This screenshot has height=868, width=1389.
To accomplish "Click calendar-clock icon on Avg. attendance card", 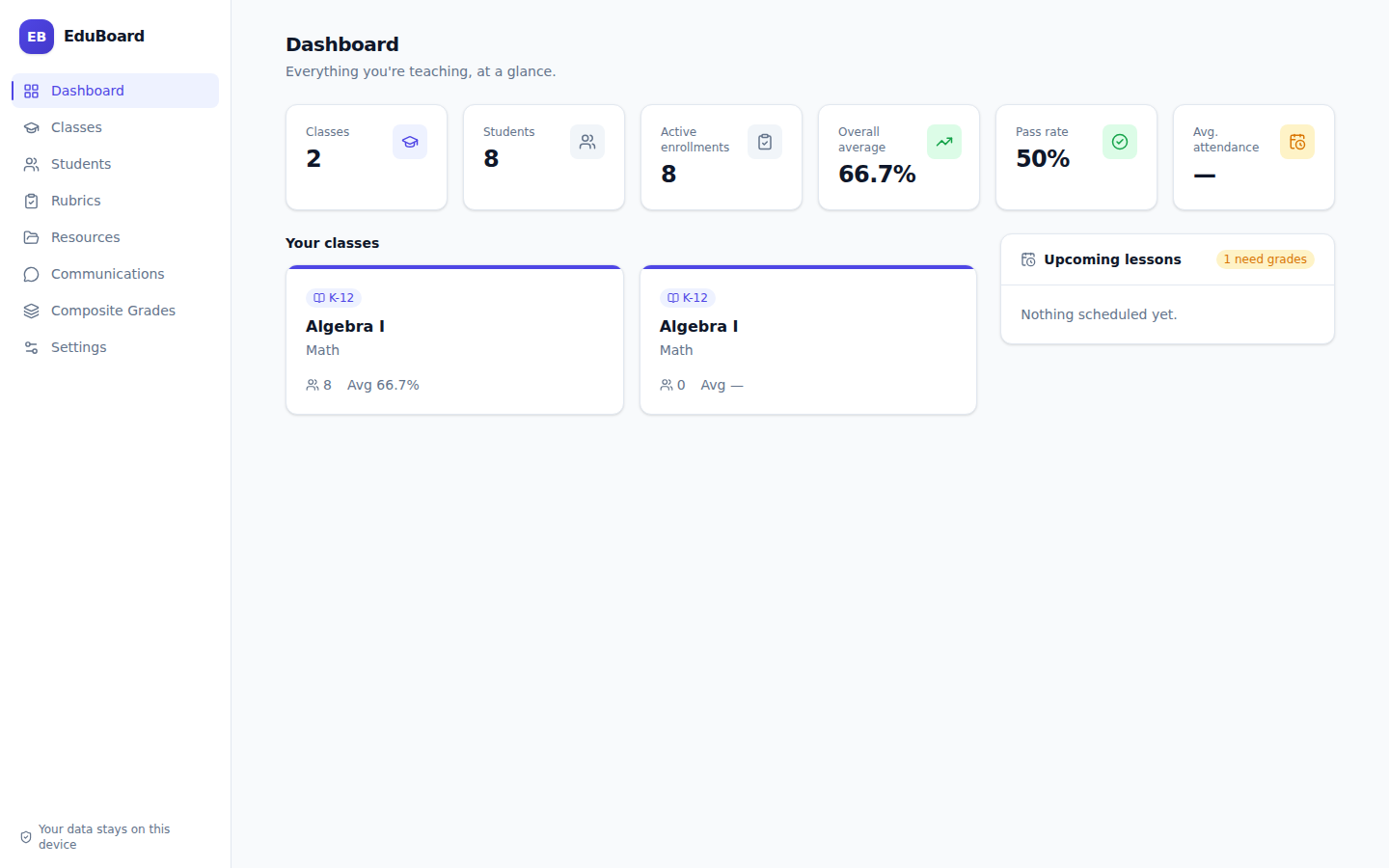I will [x=1297, y=142].
